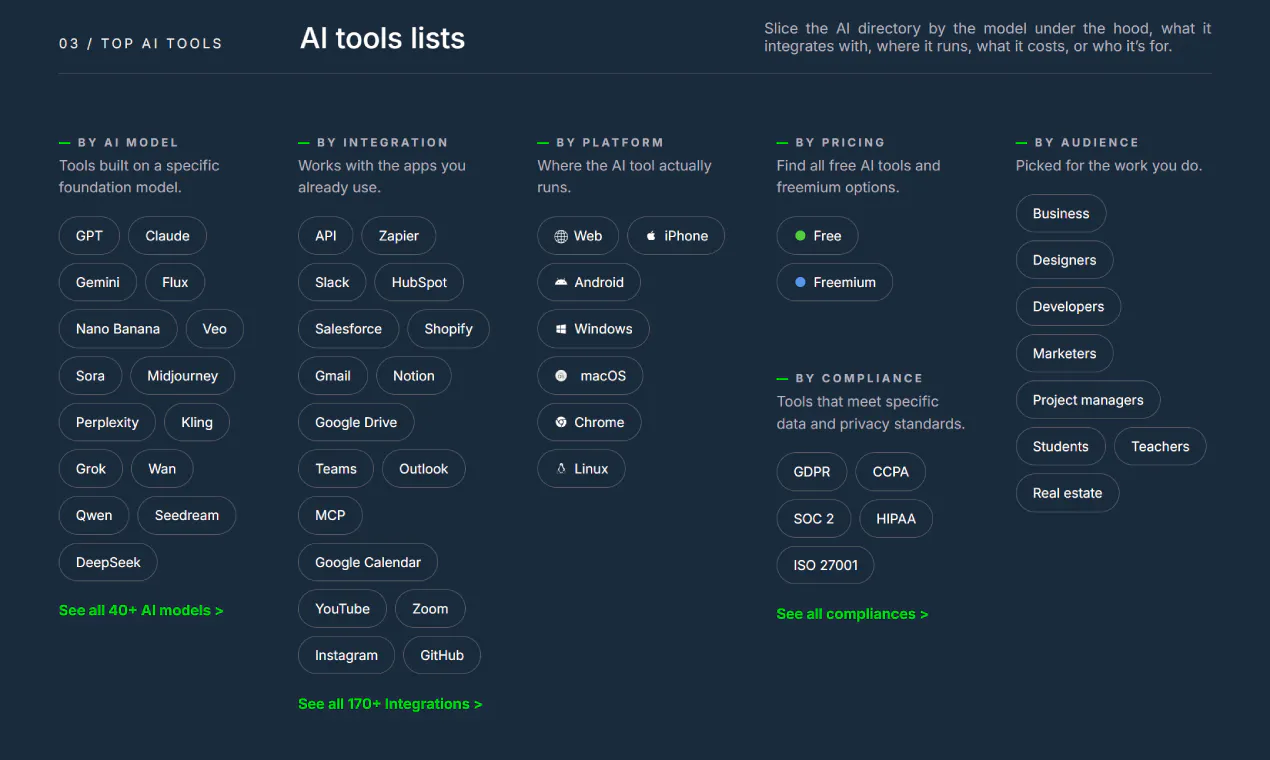Open the HubSpot integration tag

click(419, 282)
